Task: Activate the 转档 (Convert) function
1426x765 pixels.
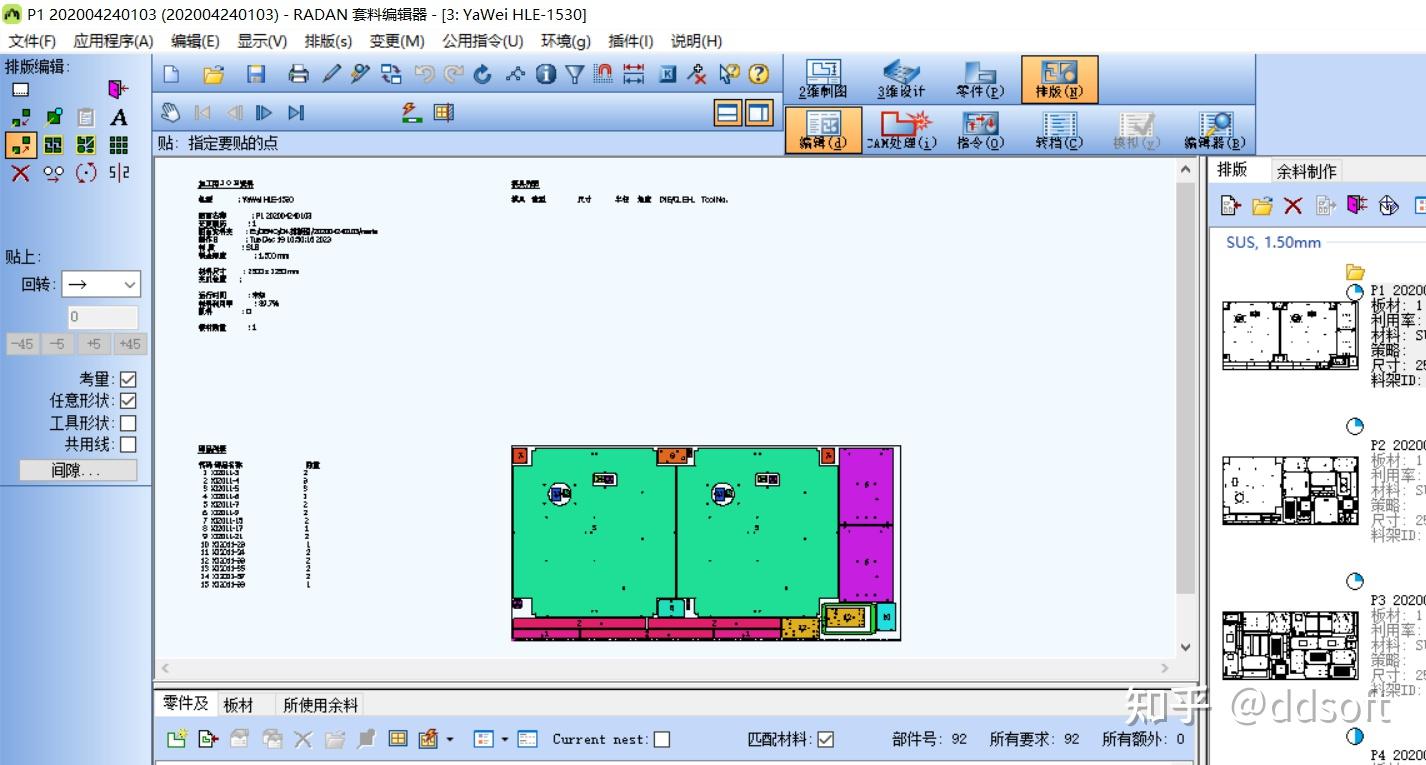Action: click(1056, 130)
